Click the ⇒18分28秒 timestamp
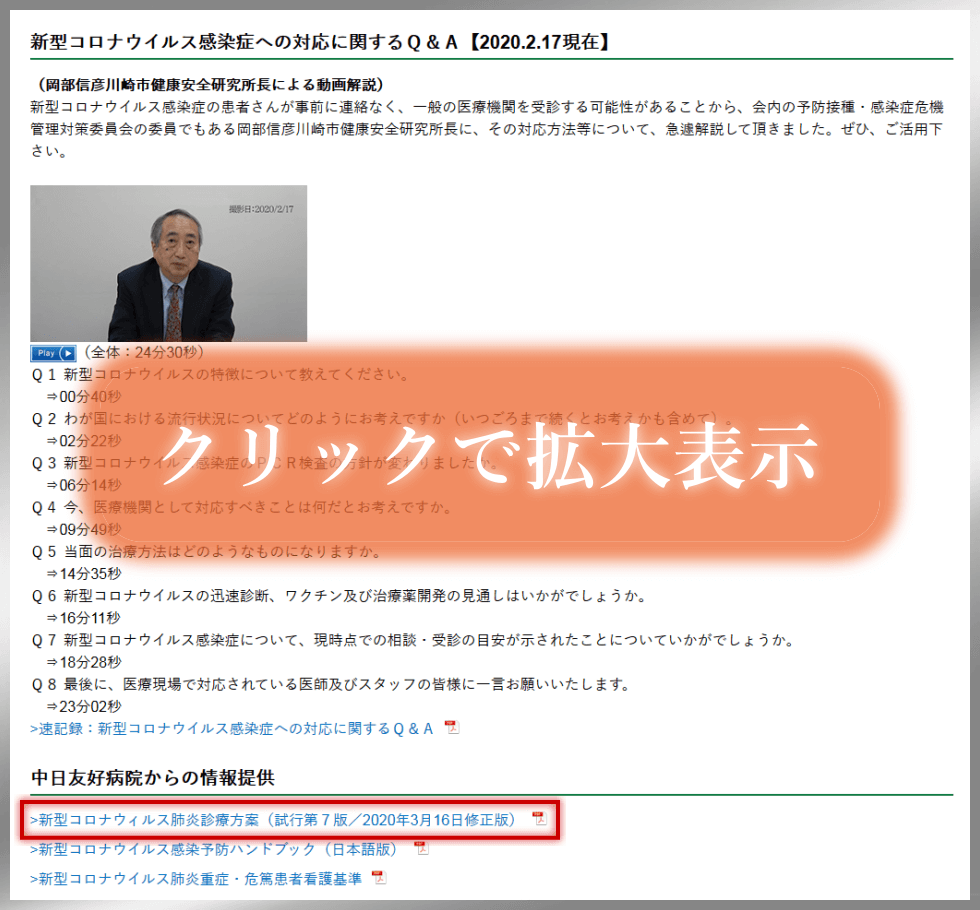Image resolution: width=980 pixels, height=910 pixels. tap(84, 662)
